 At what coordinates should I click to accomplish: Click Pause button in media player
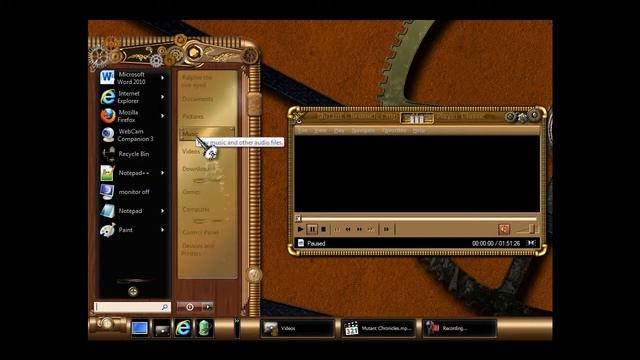[x=312, y=229]
